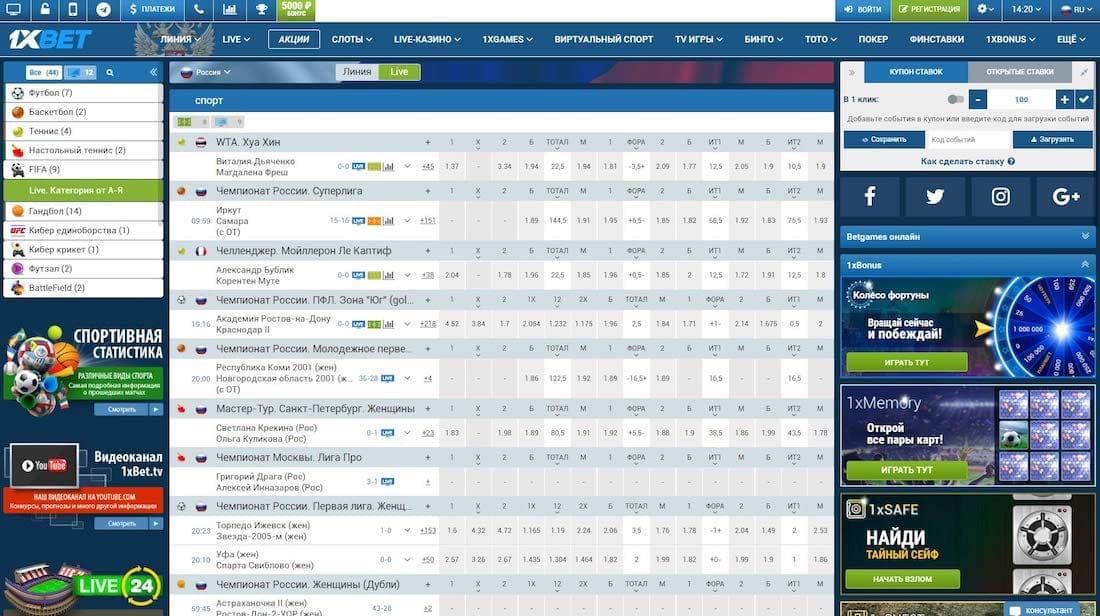Expand markets chevron for Бублик match
The height and width of the screenshot is (616, 1100).
408,275
